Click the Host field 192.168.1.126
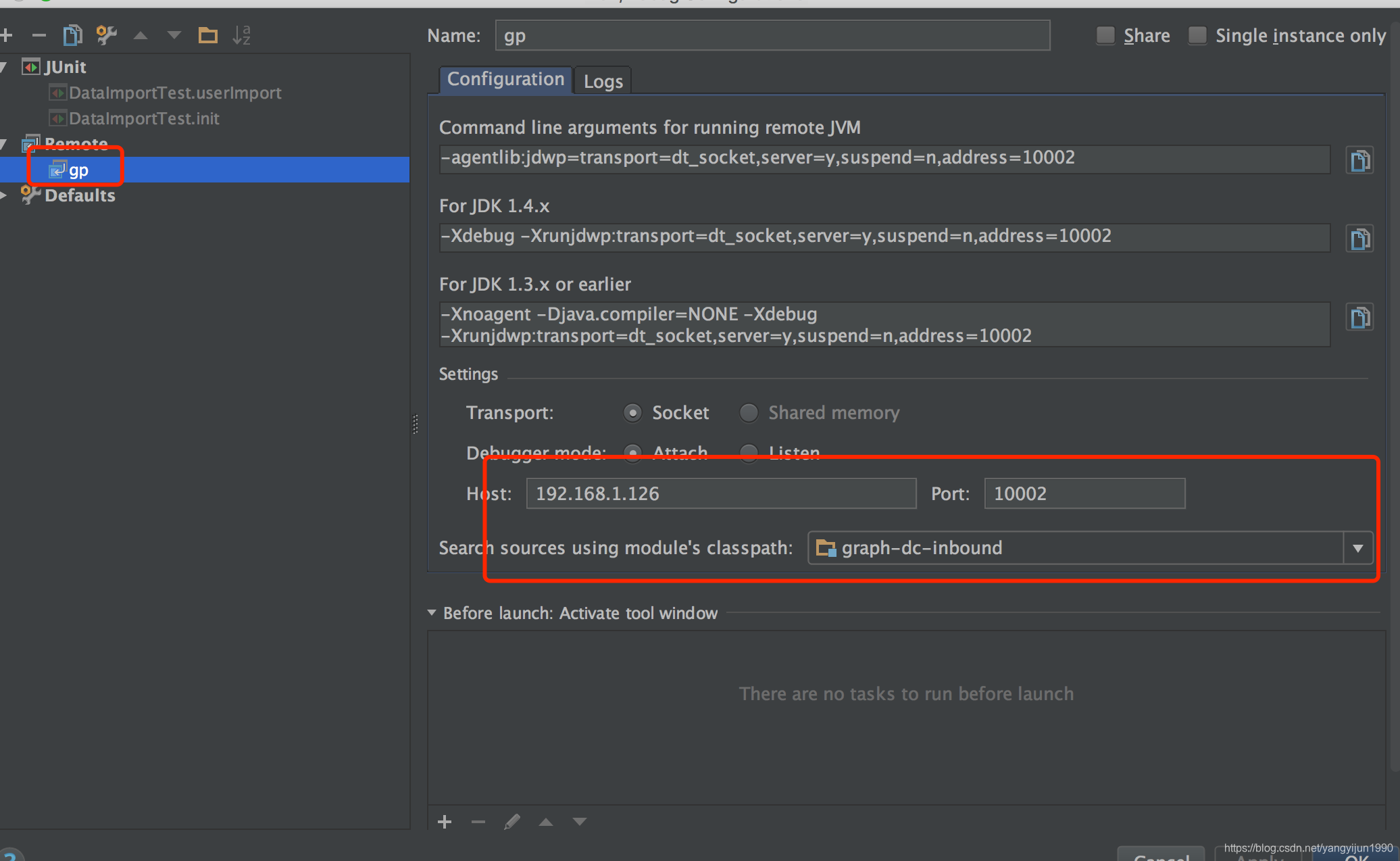The image size is (1400, 861). [721, 493]
